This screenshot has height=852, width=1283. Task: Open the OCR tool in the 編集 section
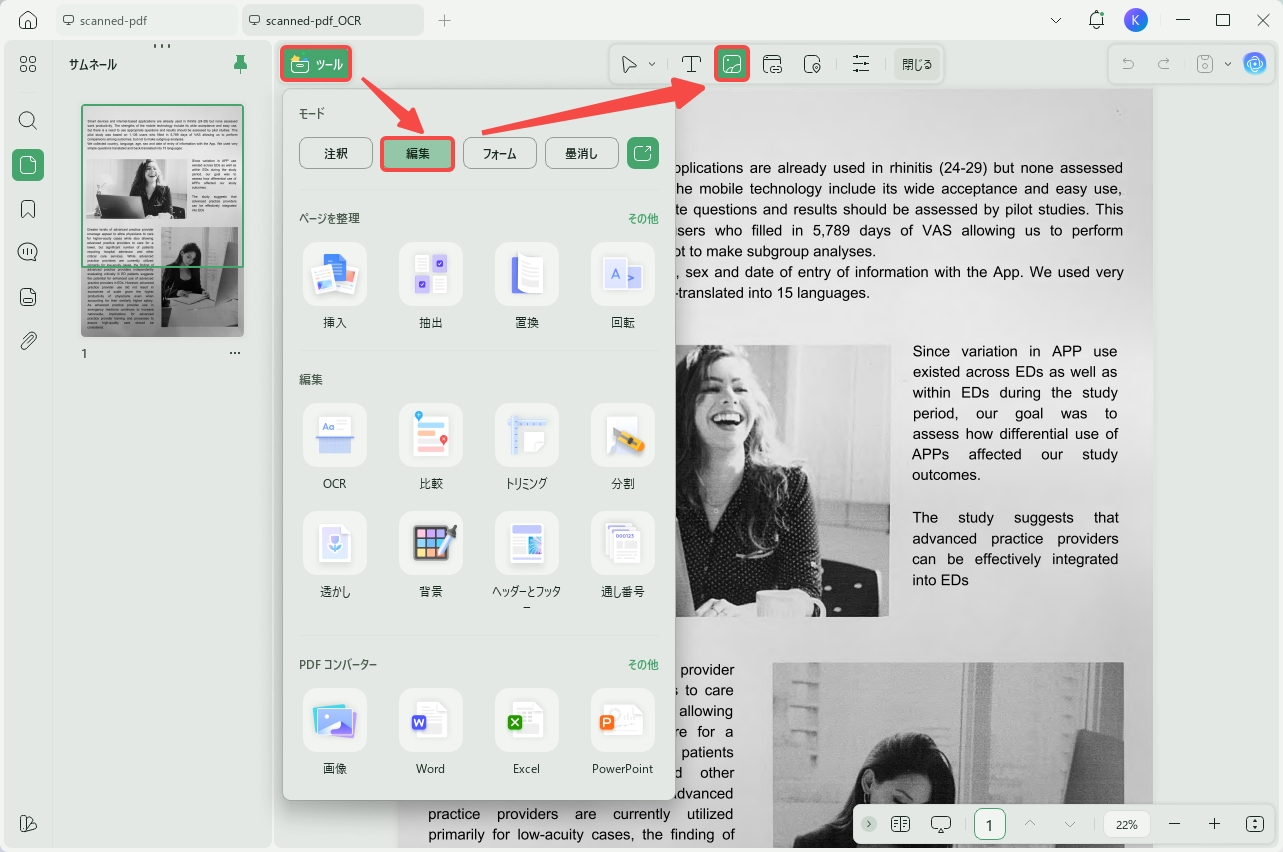tap(335, 449)
